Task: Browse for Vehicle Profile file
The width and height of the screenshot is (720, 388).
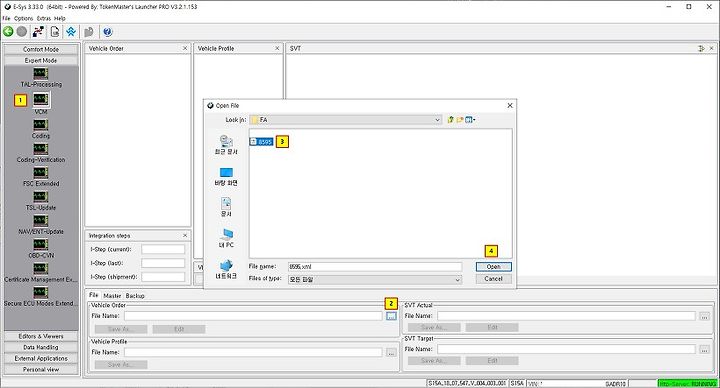Action: click(x=391, y=352)
